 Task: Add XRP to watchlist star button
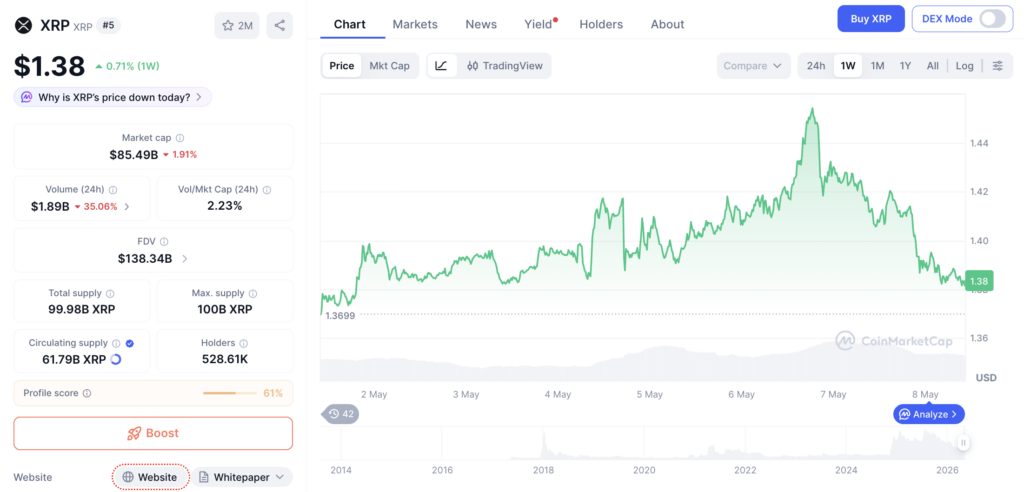237,25
